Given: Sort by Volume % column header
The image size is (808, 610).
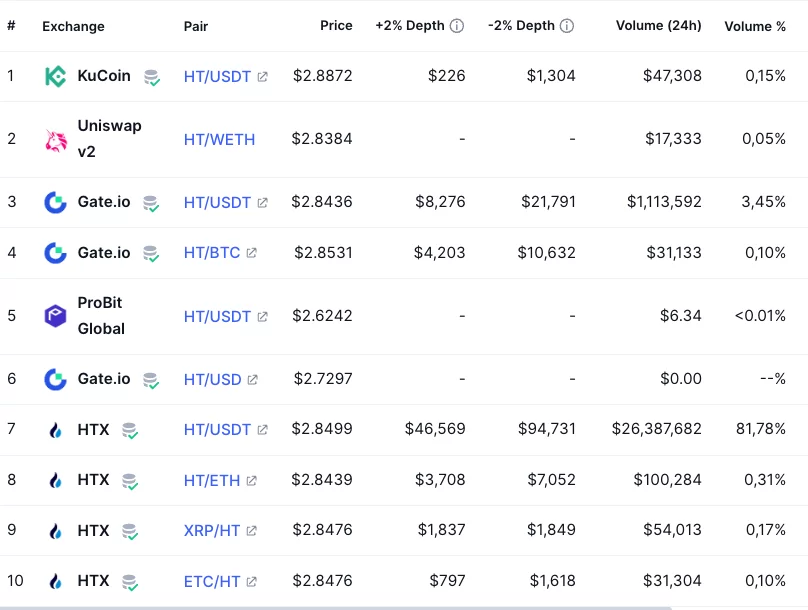Looking at the screenshot, I should 755,26.
